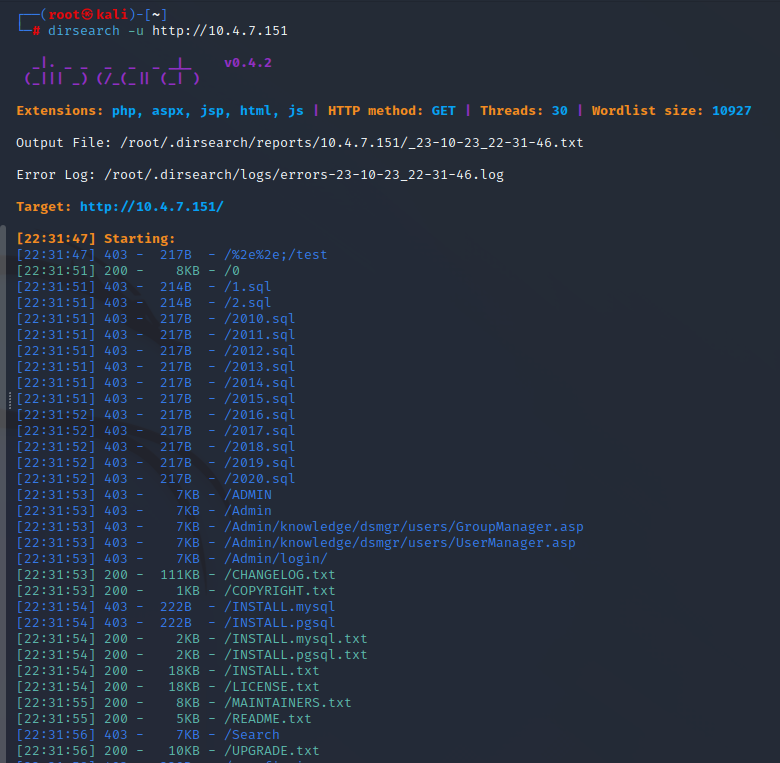The image size is (780, 763).
Task: Click the UserManager.asp result path
Action: click(x=399, y=543)
